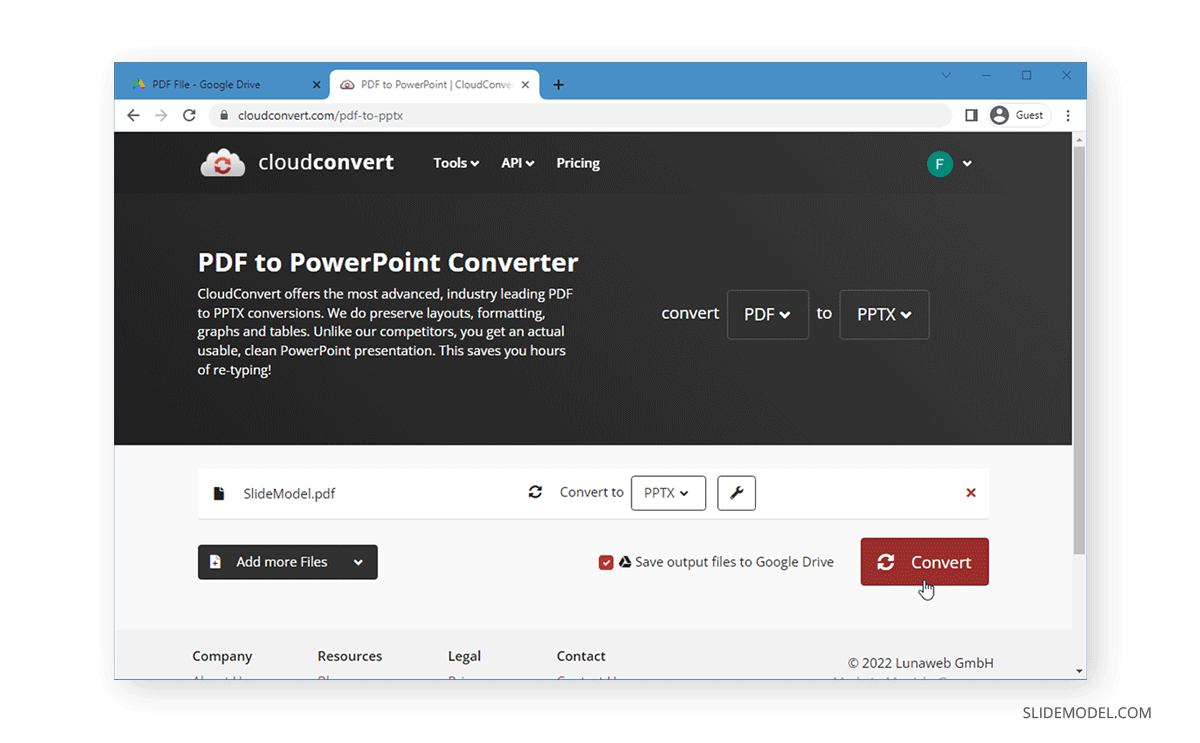Click the Guest profile avatar
This screenshot has width=1200, height=743.
[x=999, y=115]
